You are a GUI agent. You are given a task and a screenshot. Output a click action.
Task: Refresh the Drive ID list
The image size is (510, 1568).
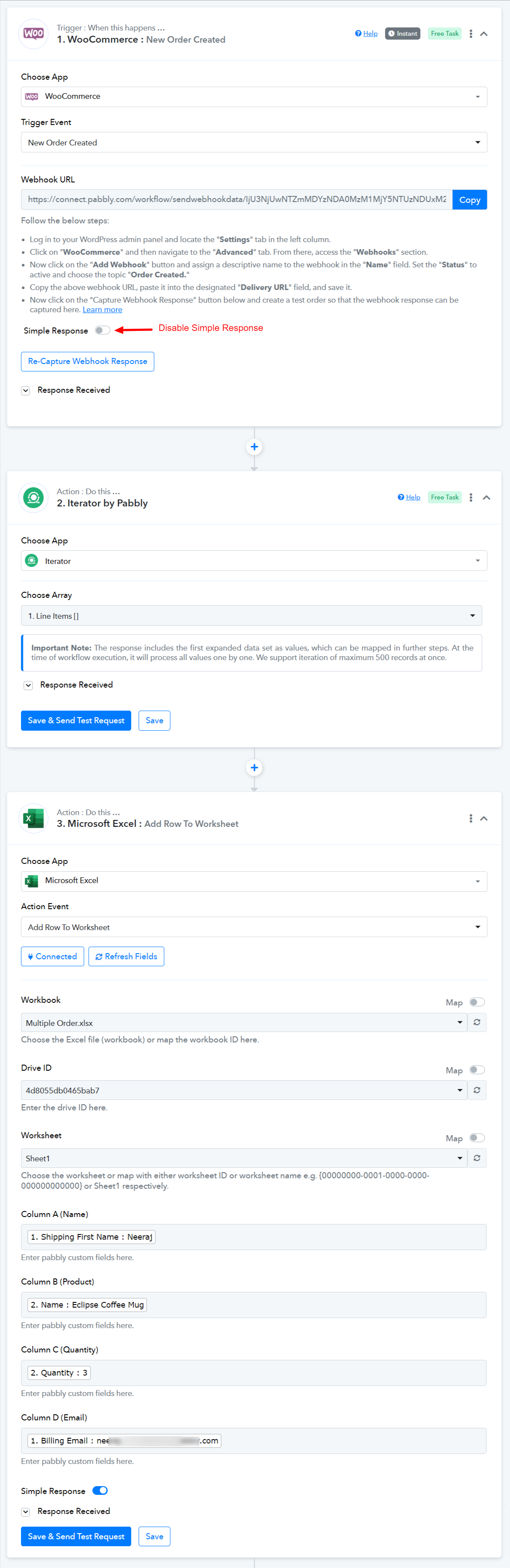coord(477,1090)
